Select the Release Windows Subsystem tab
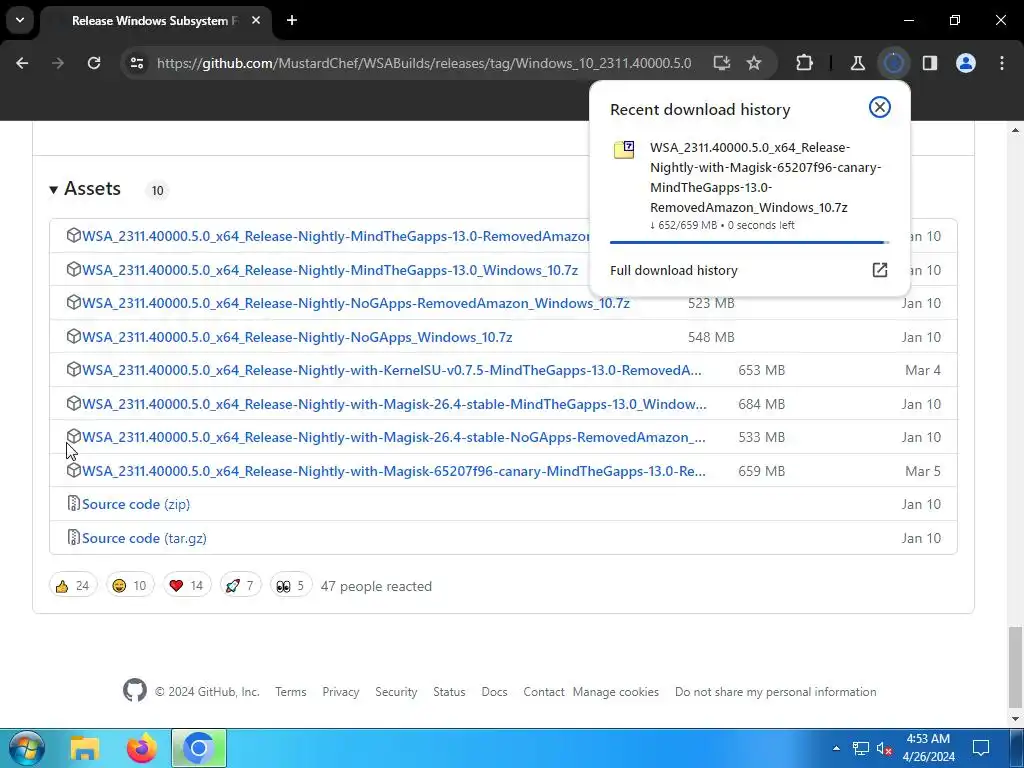Viewport: 1024px width, 768px height. 154,21
